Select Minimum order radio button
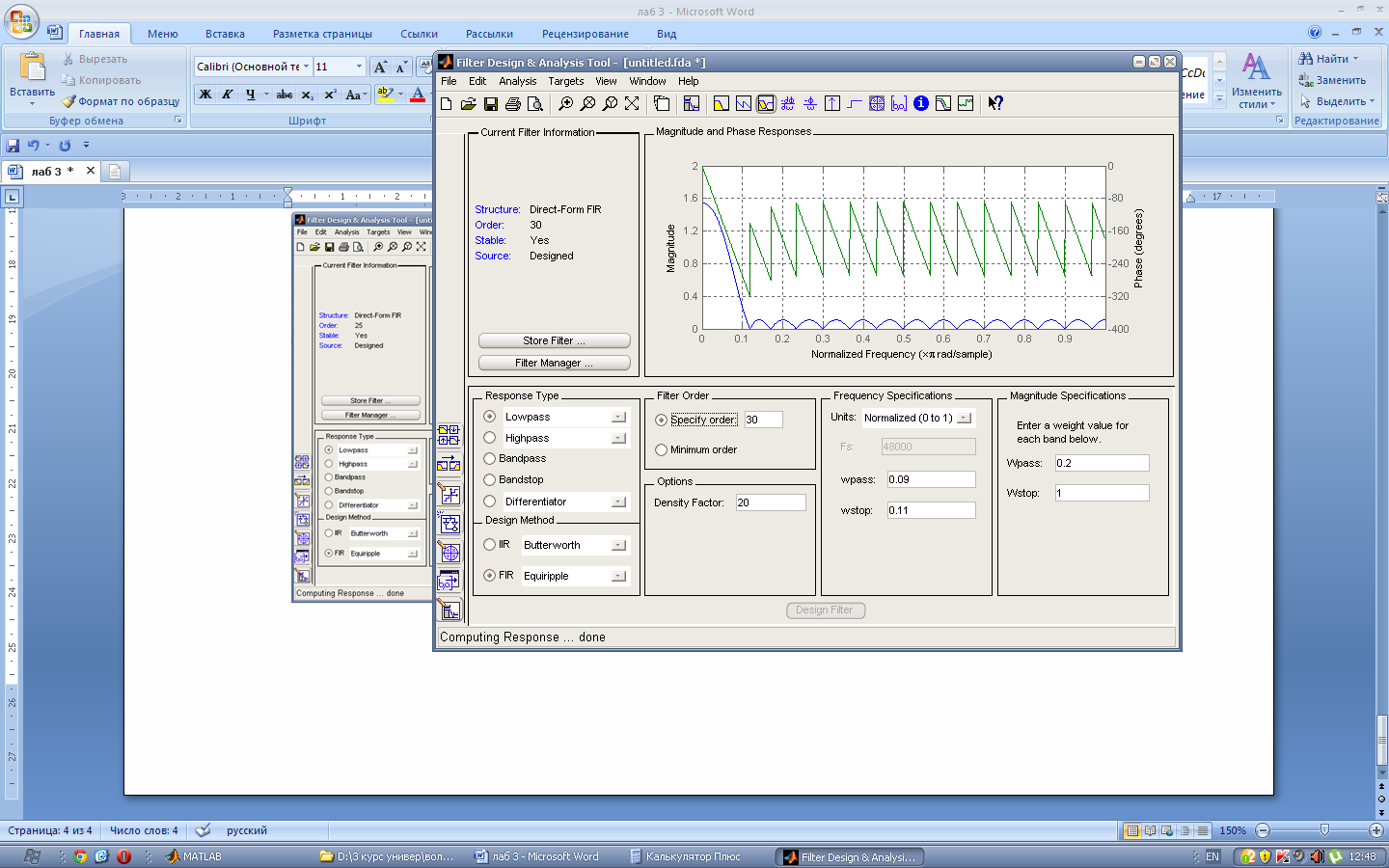 (662, 449)
